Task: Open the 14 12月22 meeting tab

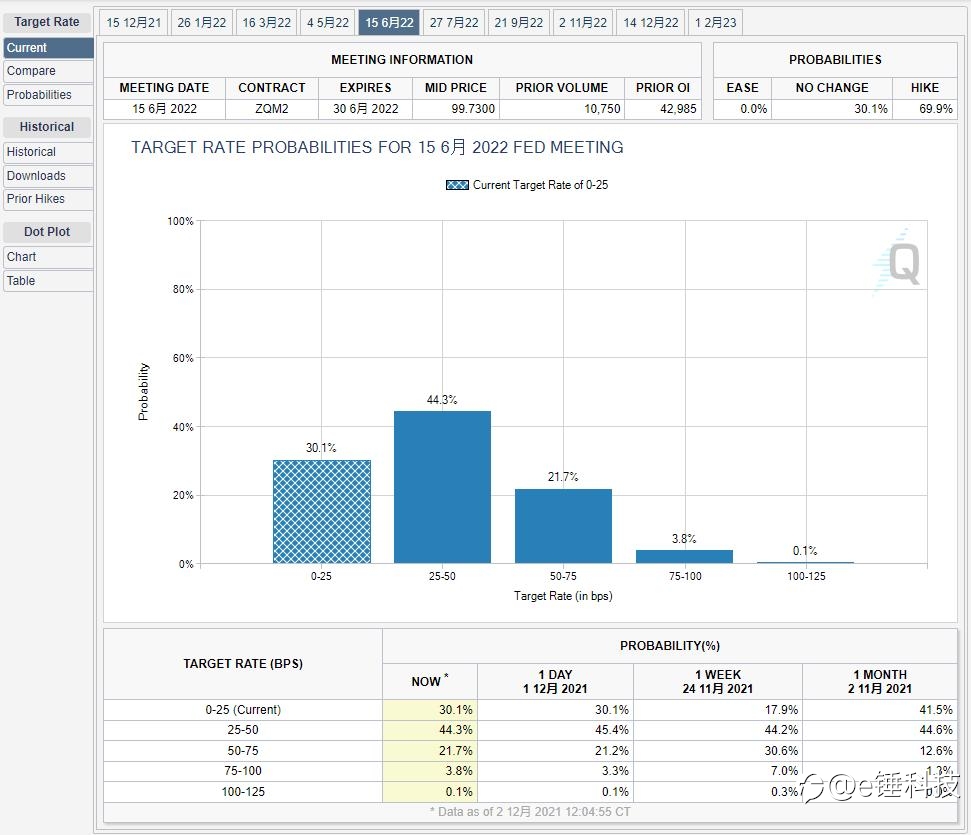Action: pos(651,23)
